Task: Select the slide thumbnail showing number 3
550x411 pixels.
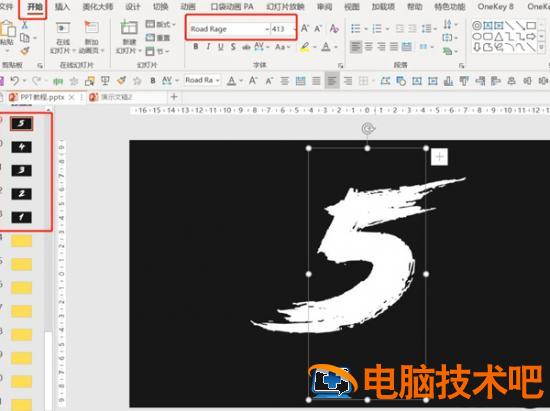Action: click(21, 170)
